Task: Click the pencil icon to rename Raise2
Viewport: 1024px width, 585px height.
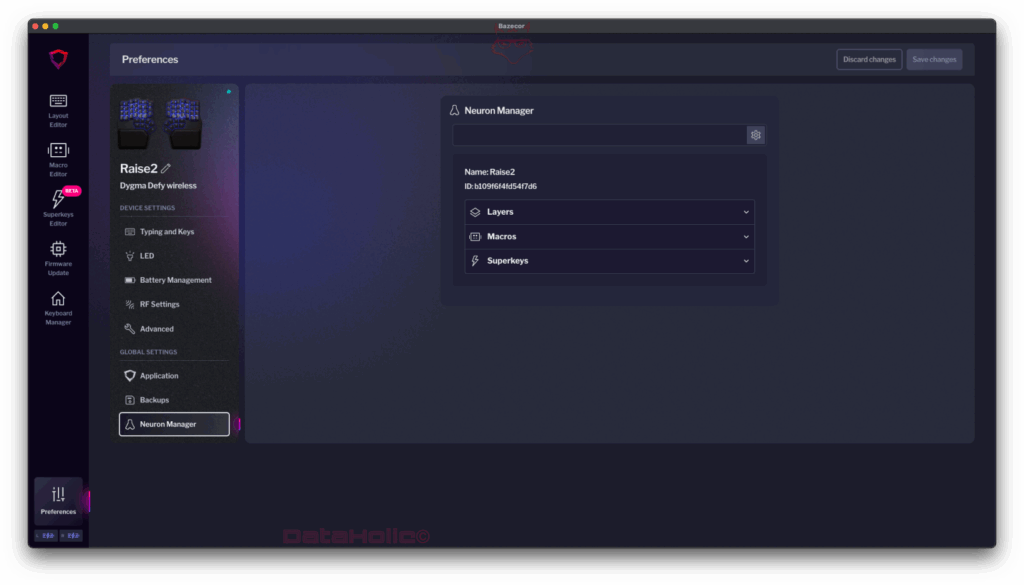Action: (166, 169)
